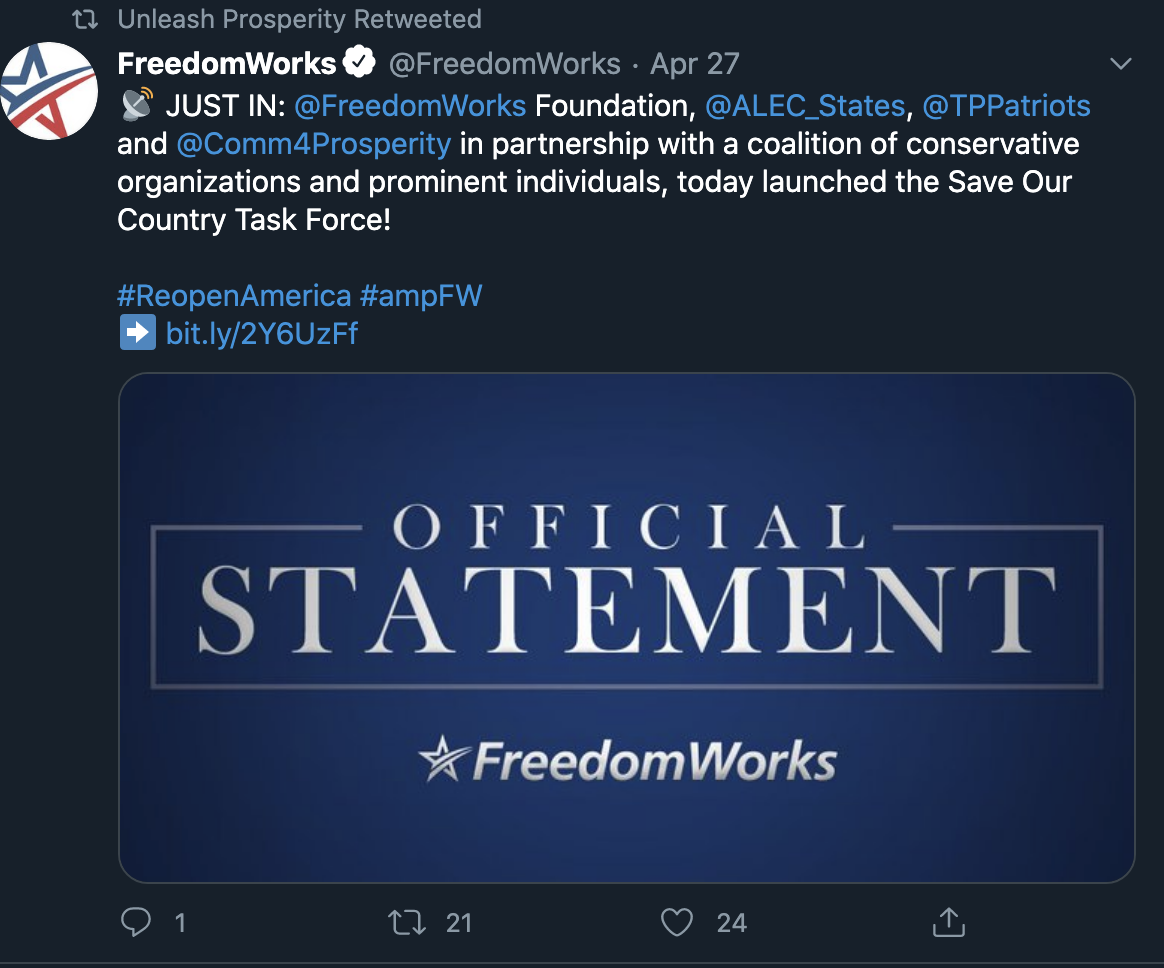Screen dimensions: 1164x968
Task: Expand the tweet options chevron menu
Action: tap(1120, 64)
